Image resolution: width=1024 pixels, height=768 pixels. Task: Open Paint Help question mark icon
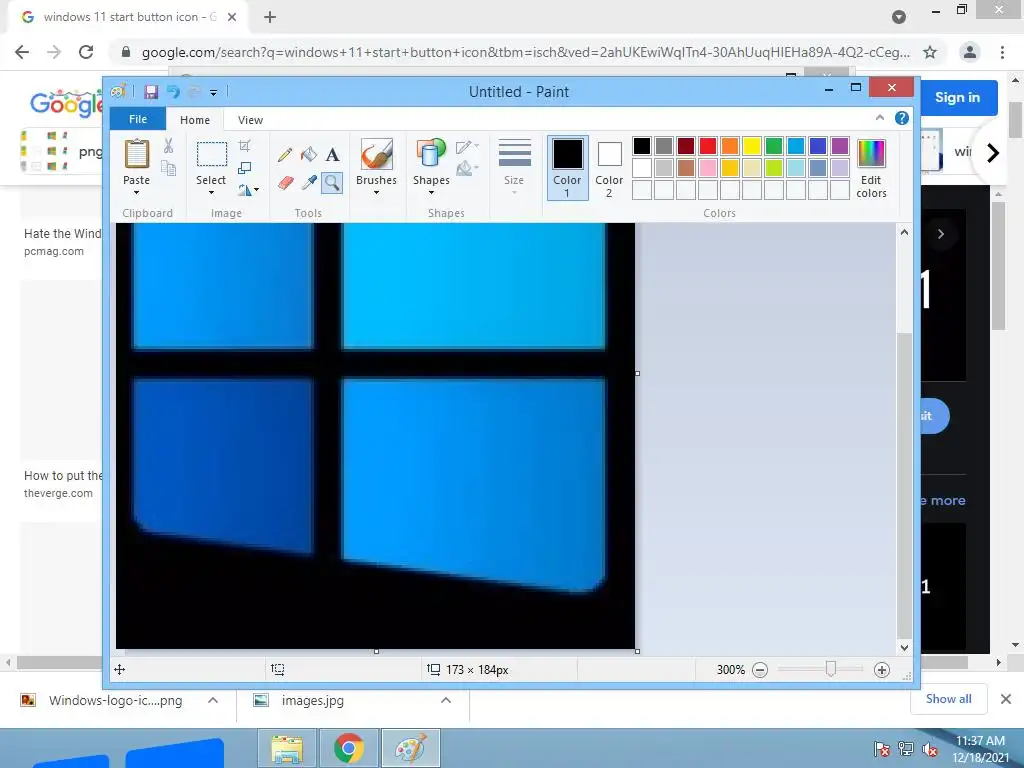(902, 118)
